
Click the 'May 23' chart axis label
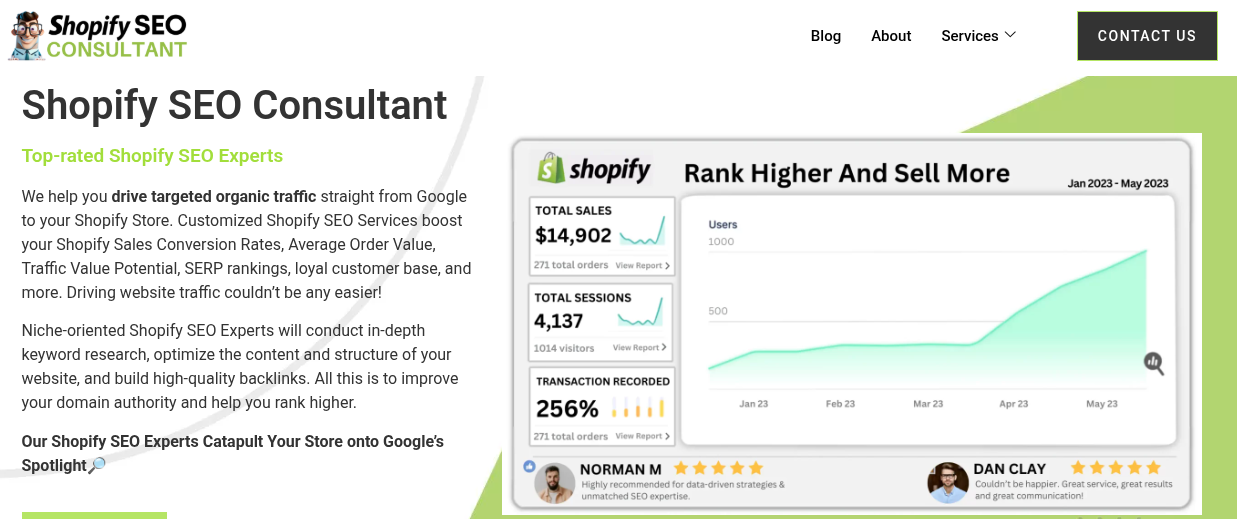coord(1102,404)
